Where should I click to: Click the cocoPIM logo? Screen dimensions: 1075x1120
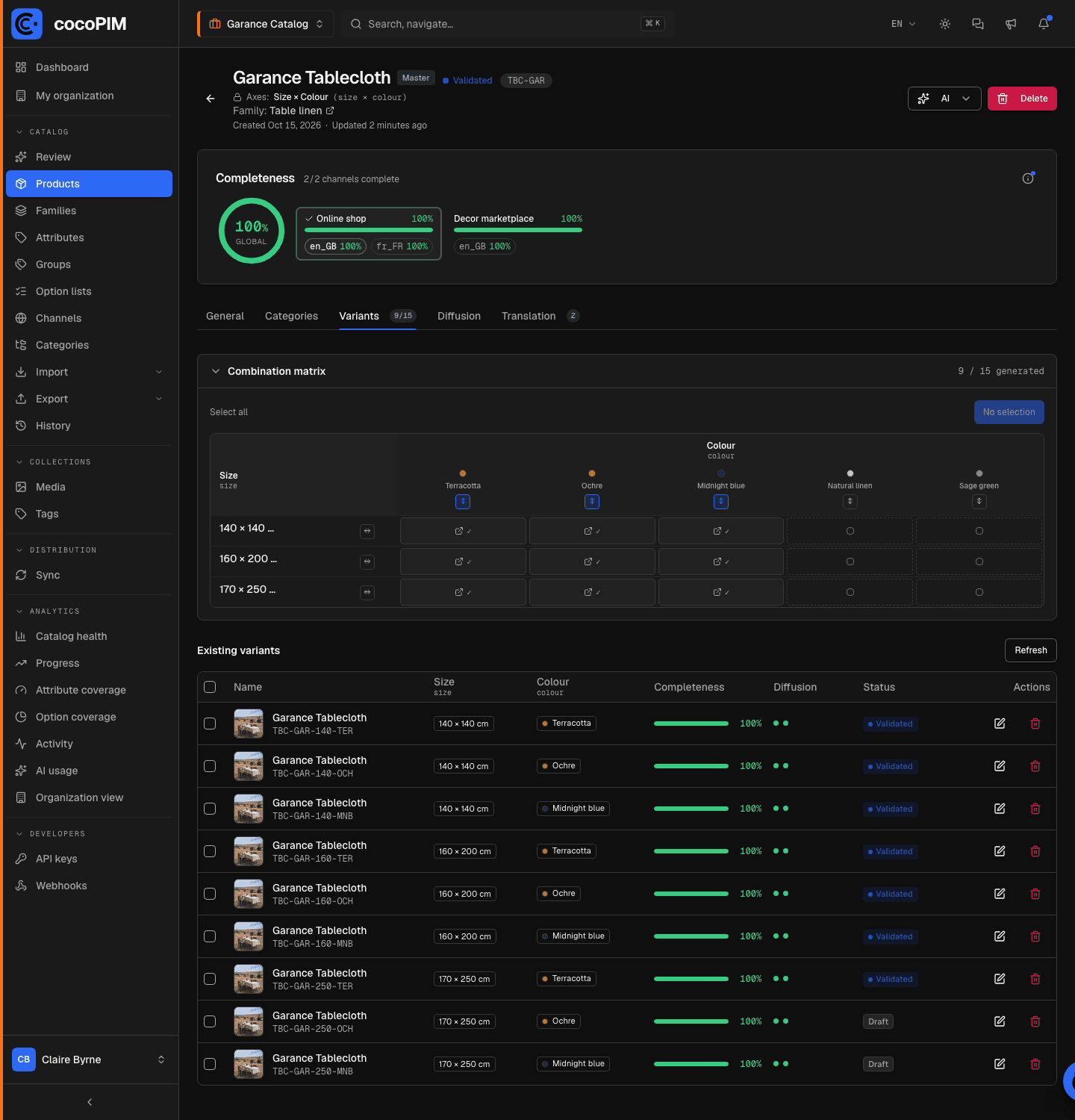pos(69,24)
